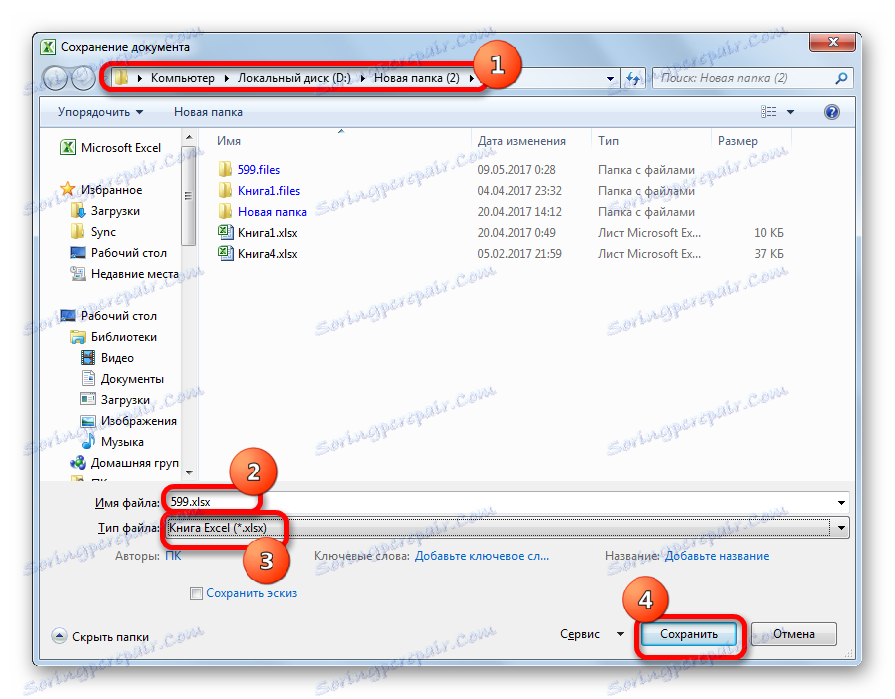Expand arrow after Новая папка (2) breadcrumb
The width and height of the screenshot is (895, 699).
[471, 78]
